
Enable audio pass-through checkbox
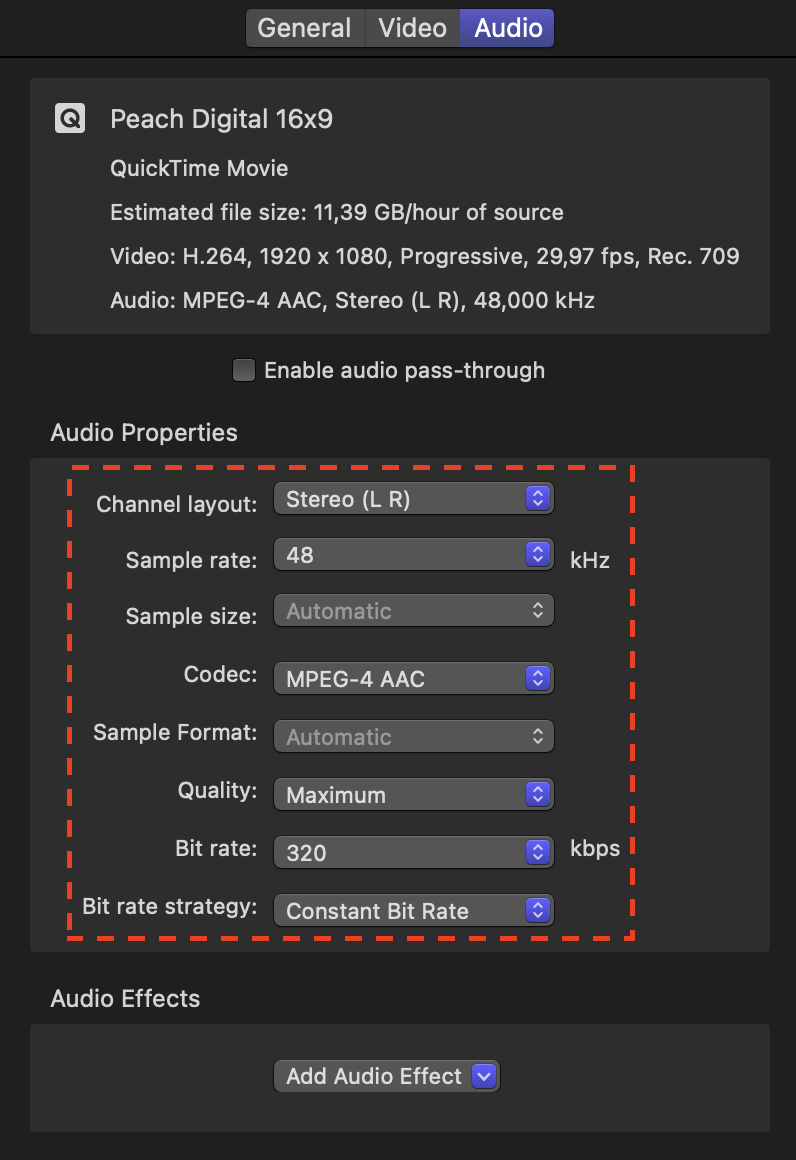[x=243, y=370]
